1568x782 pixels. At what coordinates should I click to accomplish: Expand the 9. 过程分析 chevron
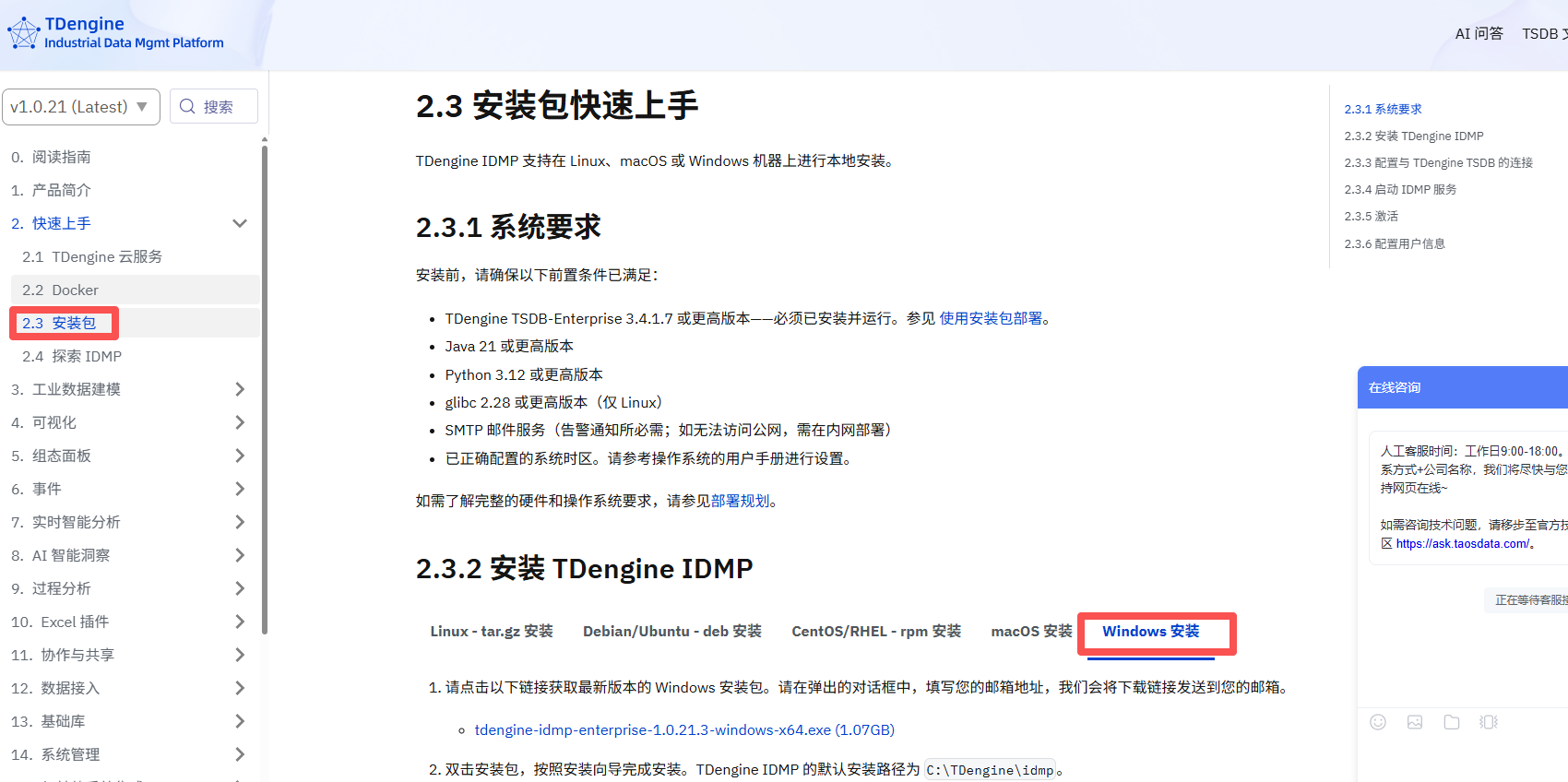tap(240, 588)
